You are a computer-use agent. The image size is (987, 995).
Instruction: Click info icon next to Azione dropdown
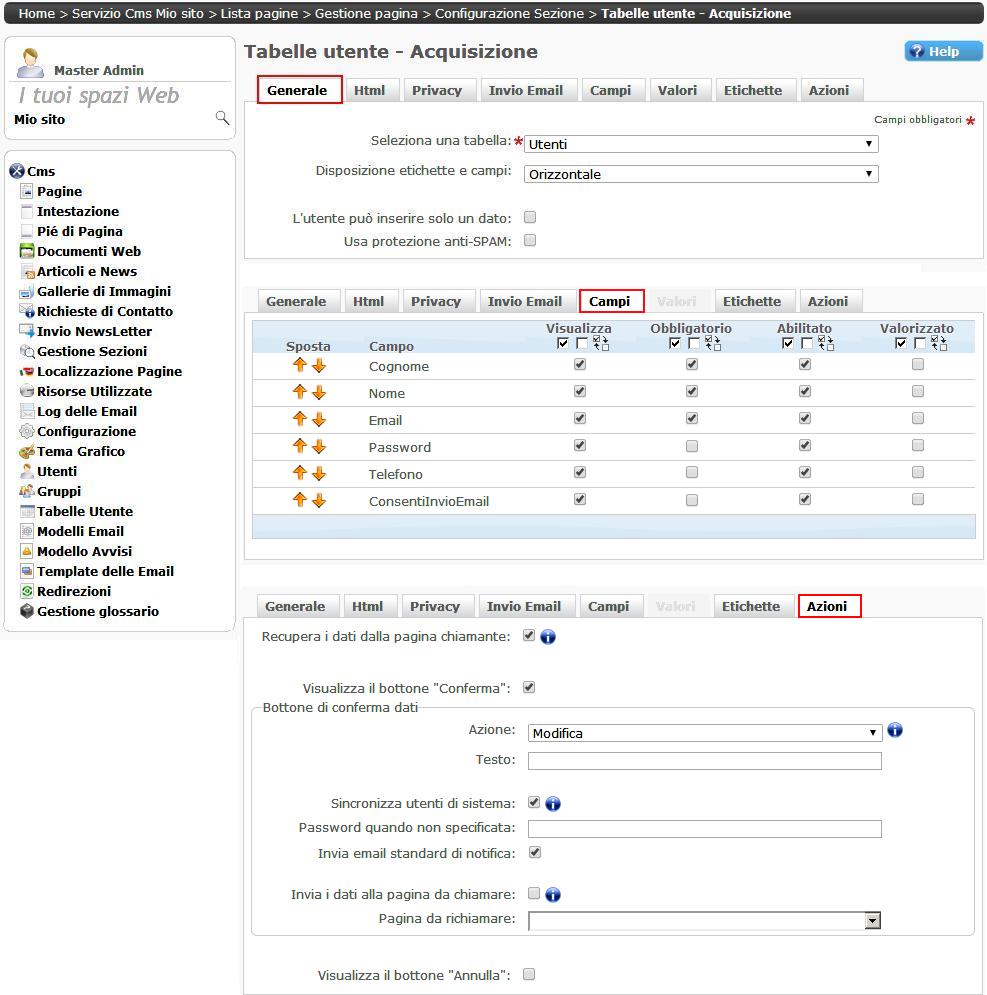[x=895, y=730]
